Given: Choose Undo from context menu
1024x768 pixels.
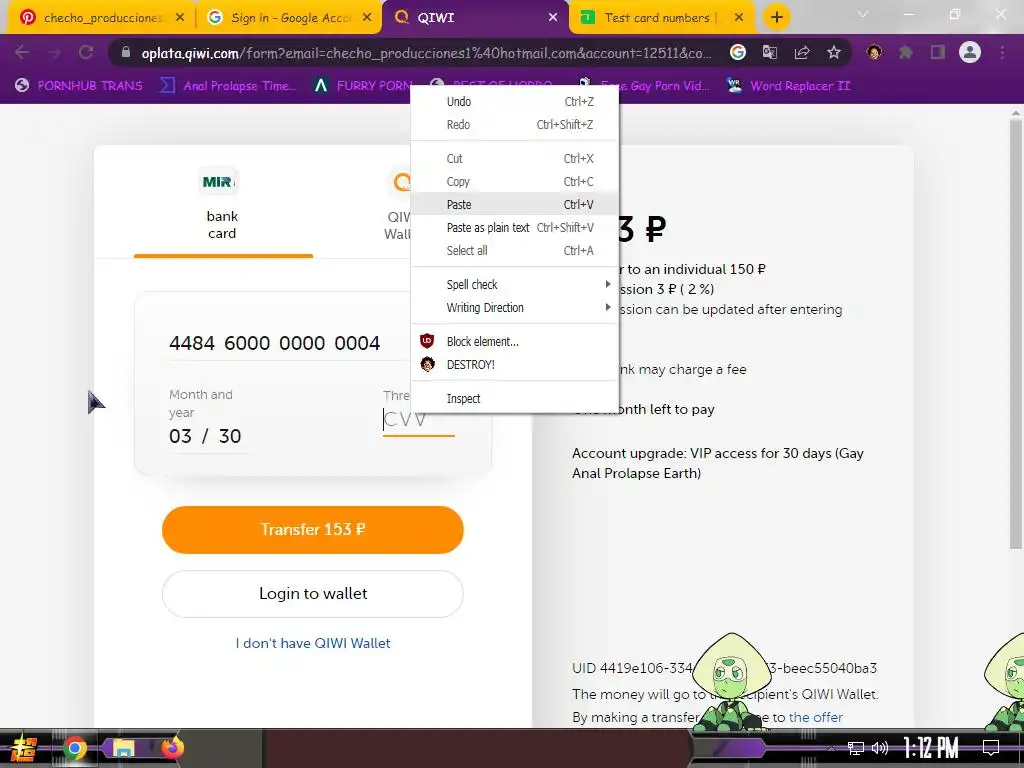Looking at the screenshot, I should [515, 101].
